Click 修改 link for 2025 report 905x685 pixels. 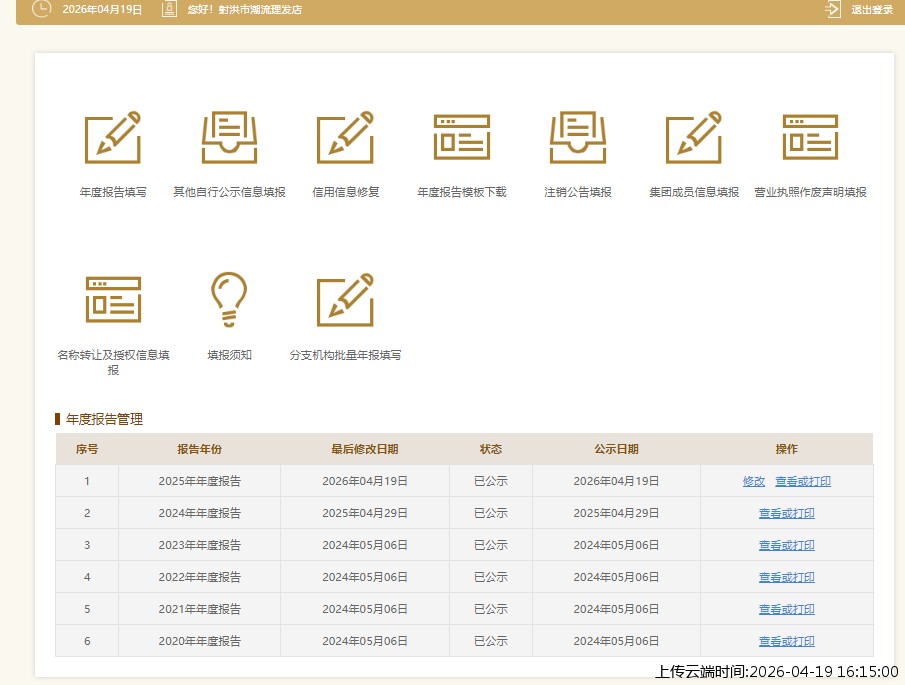coord(754,481)
